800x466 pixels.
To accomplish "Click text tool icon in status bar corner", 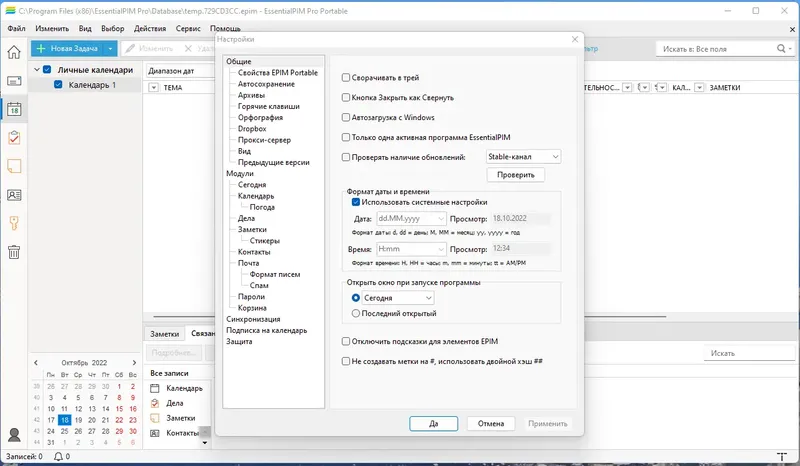I will point(781,456).
